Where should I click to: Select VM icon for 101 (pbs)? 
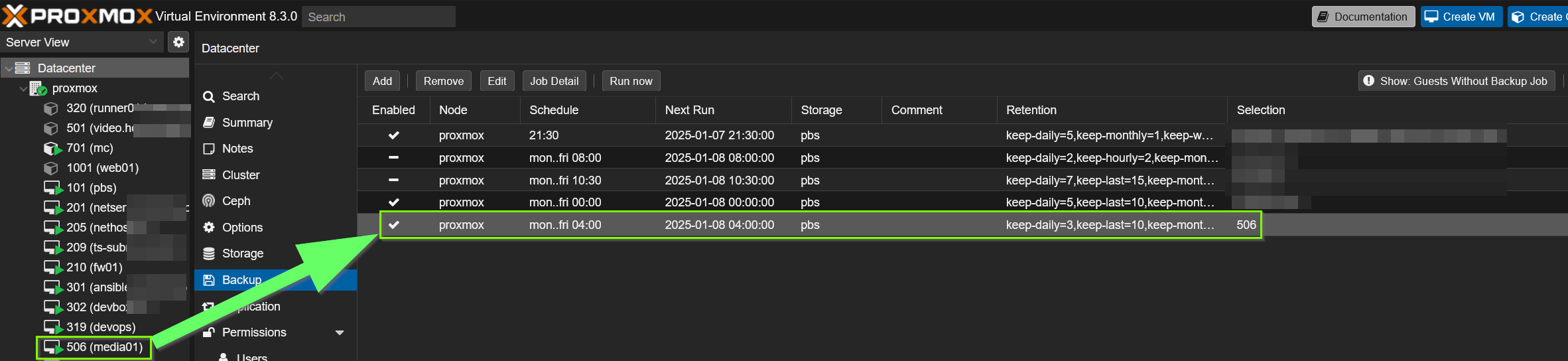[x=53, y=188]
